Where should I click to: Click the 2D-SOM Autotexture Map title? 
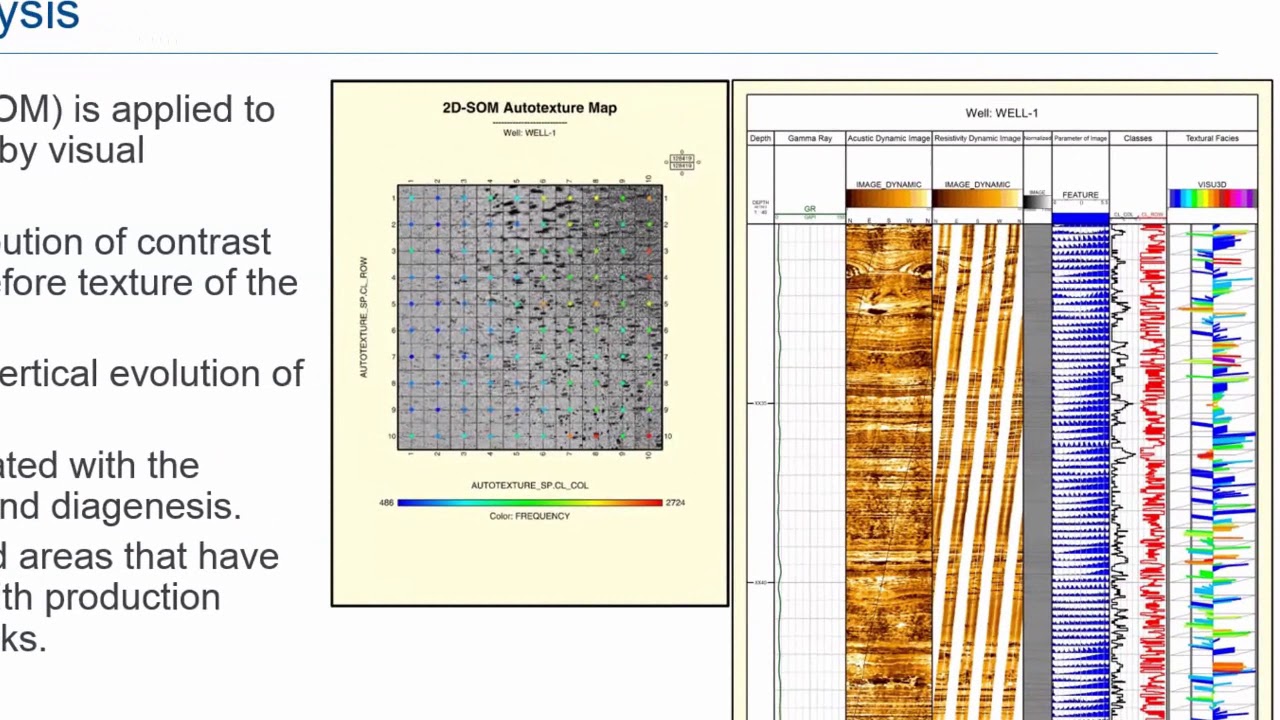529,108
